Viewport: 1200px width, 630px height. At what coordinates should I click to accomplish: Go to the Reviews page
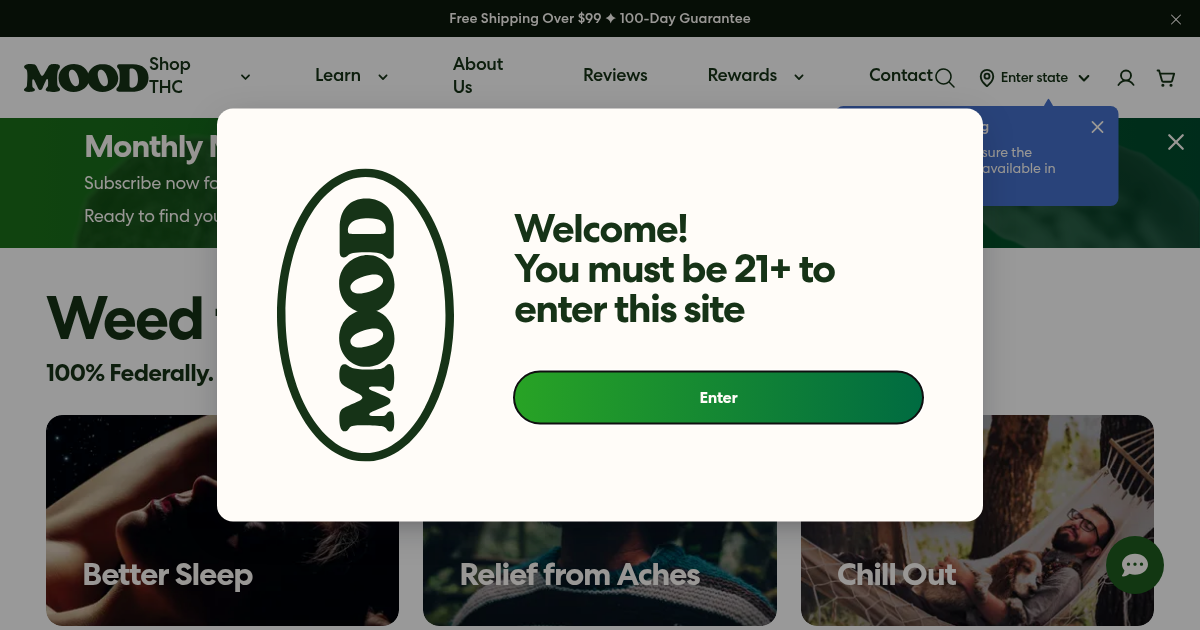coord(615,75)
